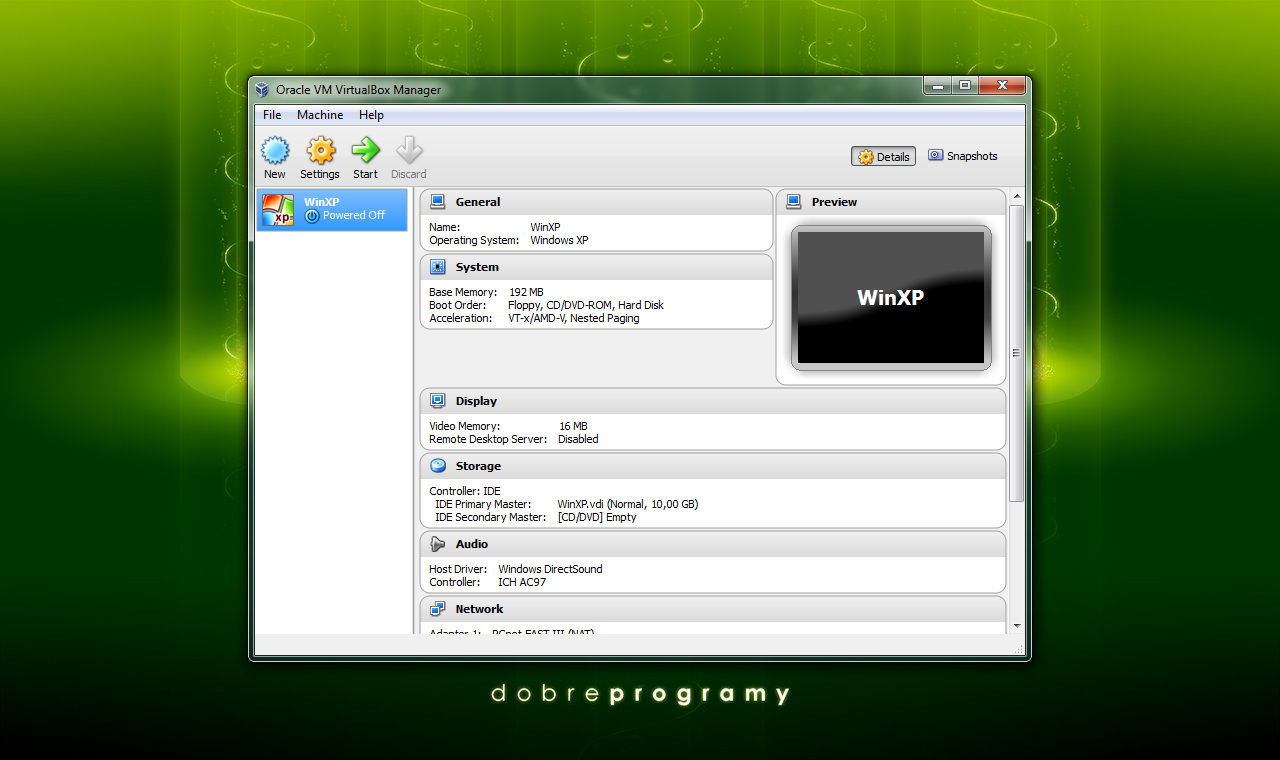
Task: Click the System section chip icon
Action: [437, 267]
